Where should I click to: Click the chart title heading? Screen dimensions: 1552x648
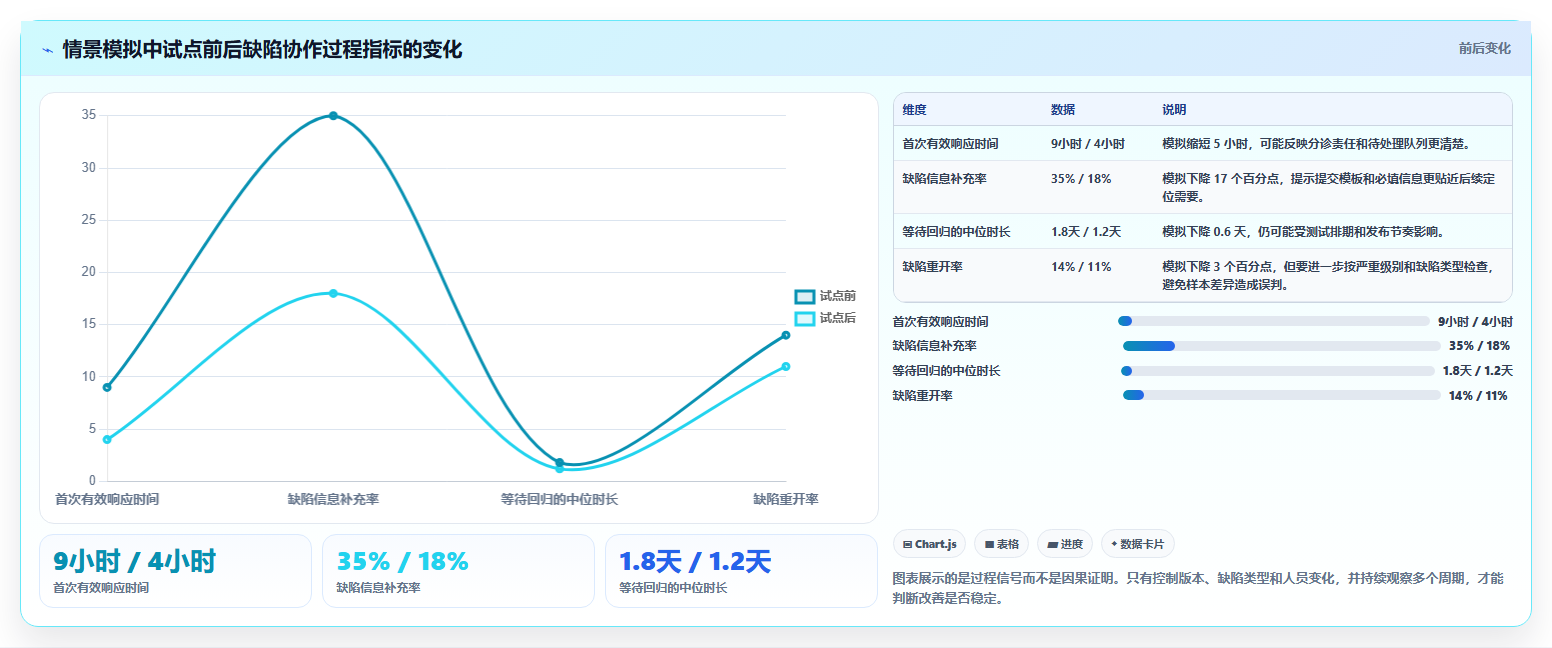click(262, 50)
